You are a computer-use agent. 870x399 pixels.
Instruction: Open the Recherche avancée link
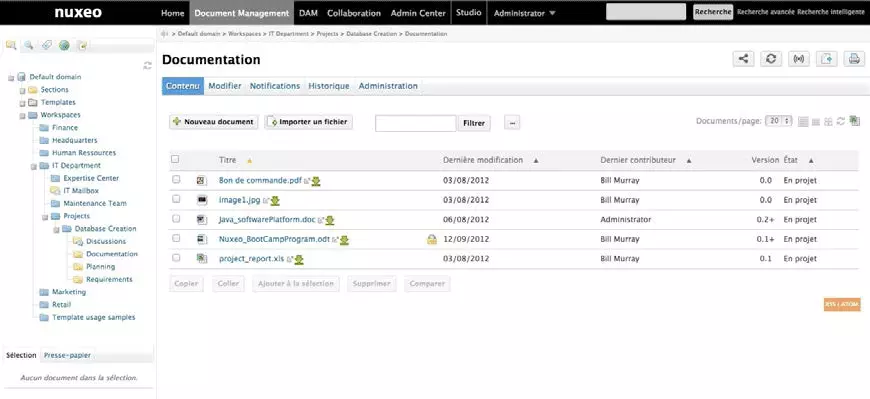(766, 12)
